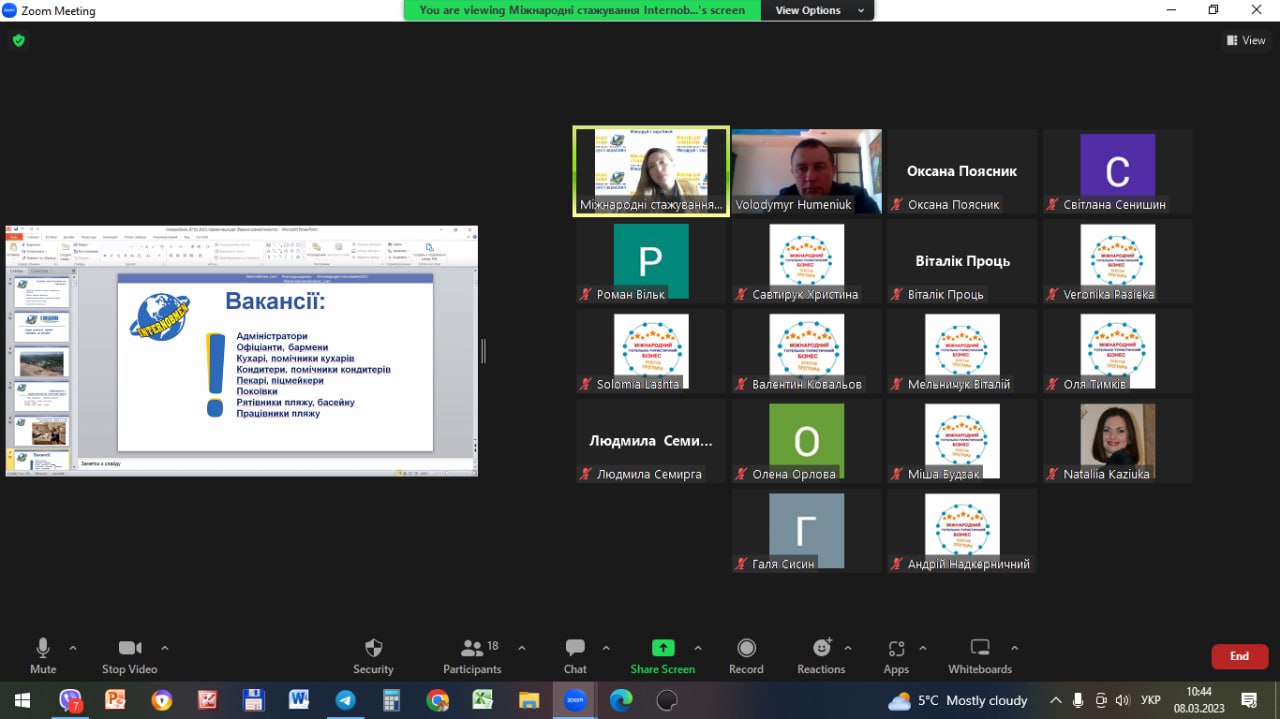
Task: Open the Chat panel
Action: coord(575,655)
